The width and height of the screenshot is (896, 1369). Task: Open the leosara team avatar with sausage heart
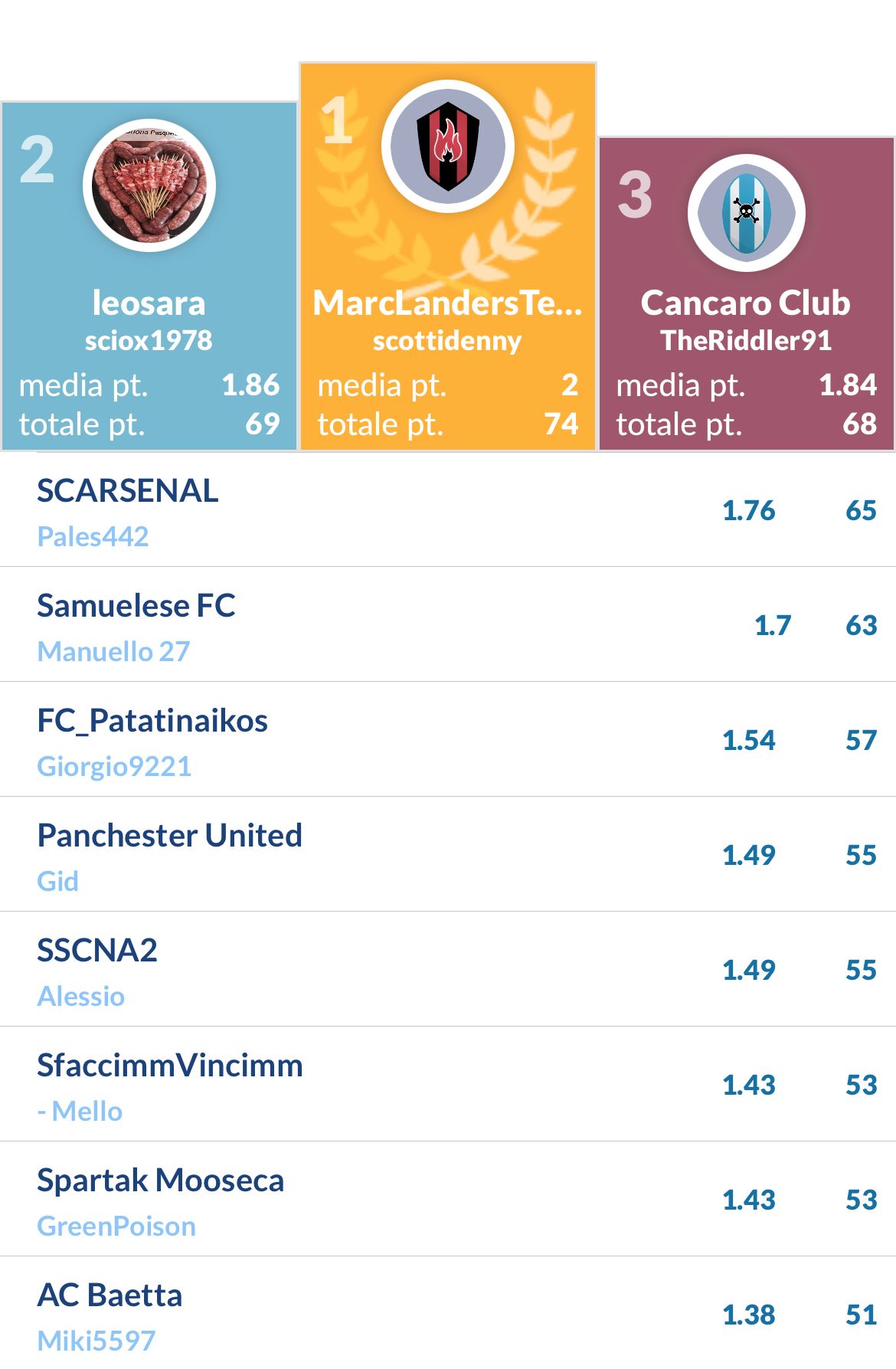tap(149, 185)
